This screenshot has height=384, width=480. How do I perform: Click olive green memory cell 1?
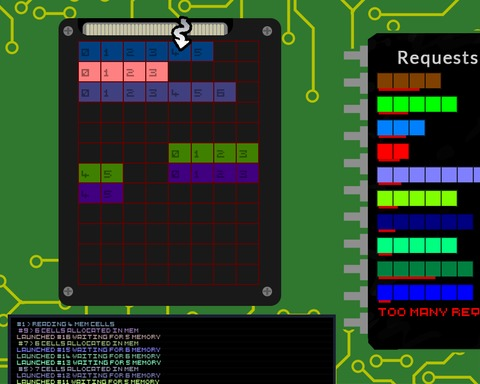click(x=202, y=153)
